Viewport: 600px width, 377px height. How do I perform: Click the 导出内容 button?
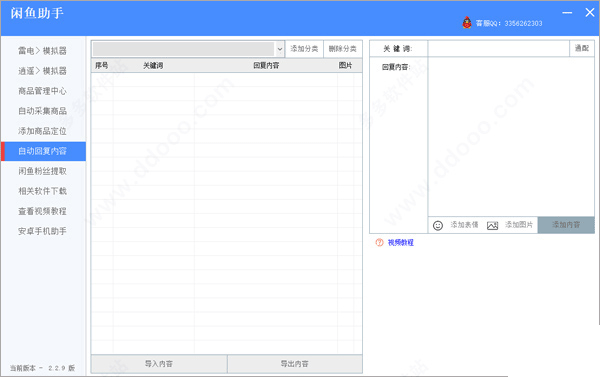coord(295,364)
